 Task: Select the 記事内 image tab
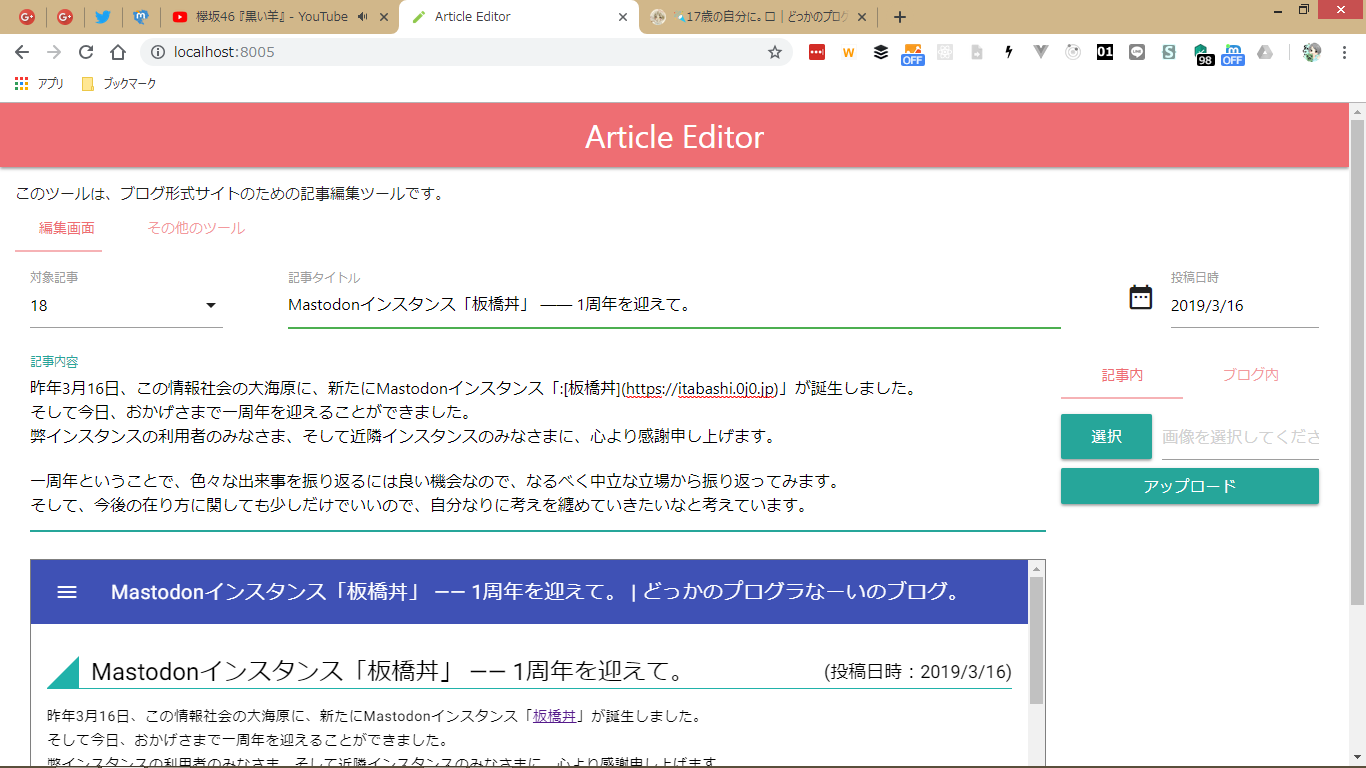pos(1122,375)
